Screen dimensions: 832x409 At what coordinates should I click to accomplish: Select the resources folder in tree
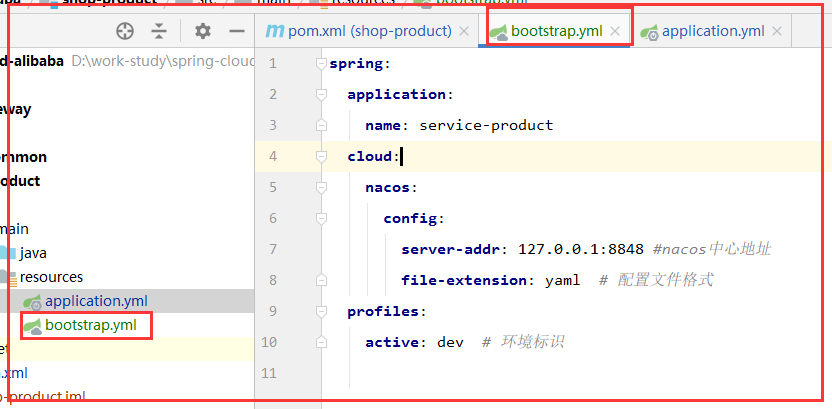(51, 277)
